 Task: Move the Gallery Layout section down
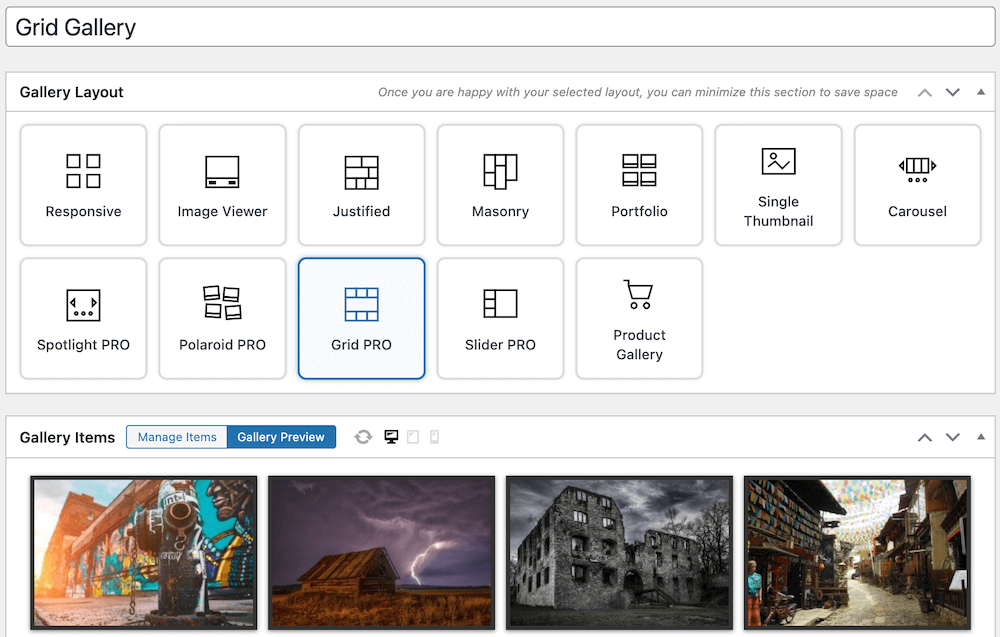coord(952,91)
